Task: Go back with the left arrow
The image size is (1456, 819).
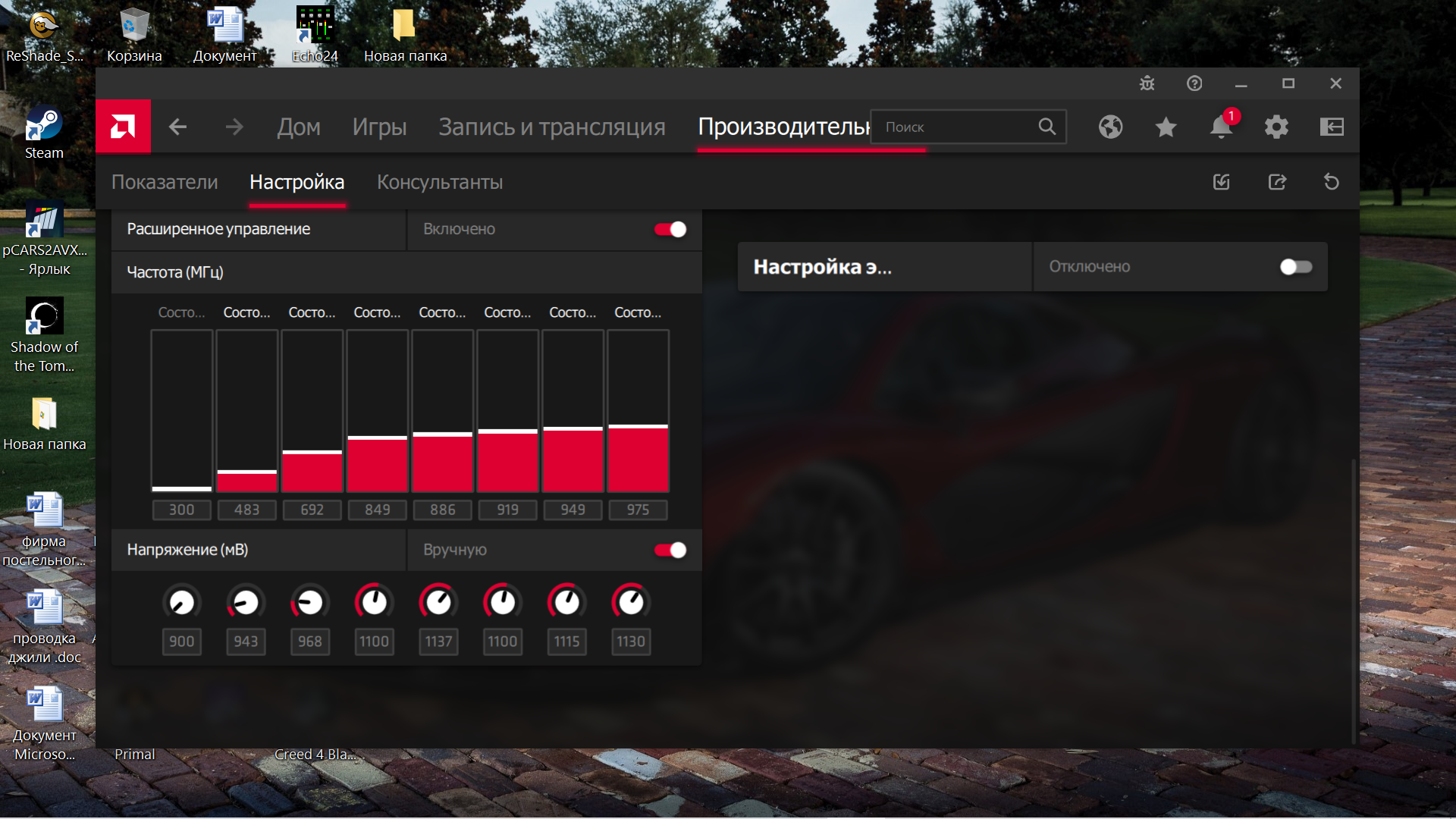Action: pyautogui.click(x=177, y=127)
